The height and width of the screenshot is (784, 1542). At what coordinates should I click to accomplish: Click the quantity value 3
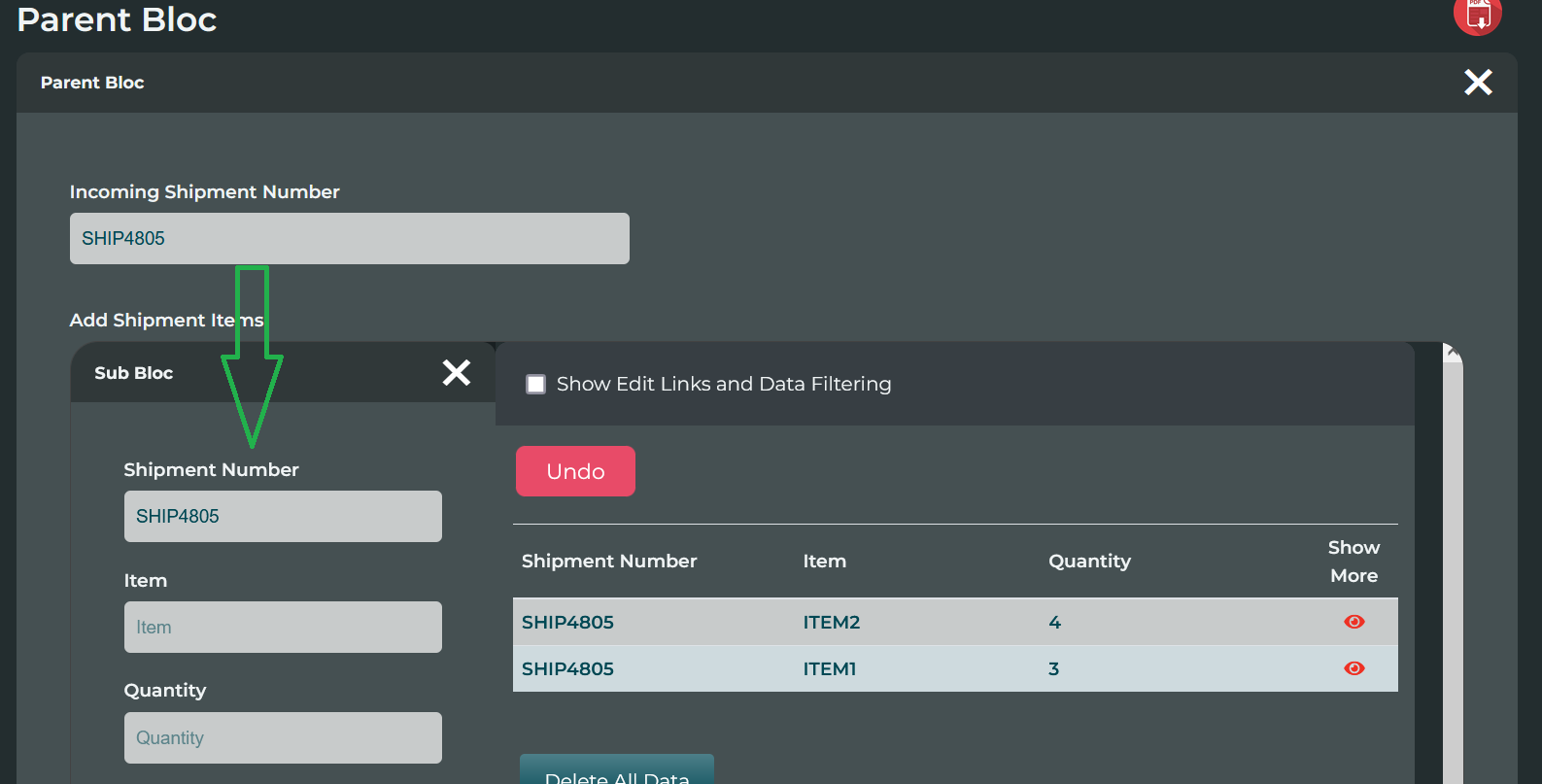pos(1054,668)
